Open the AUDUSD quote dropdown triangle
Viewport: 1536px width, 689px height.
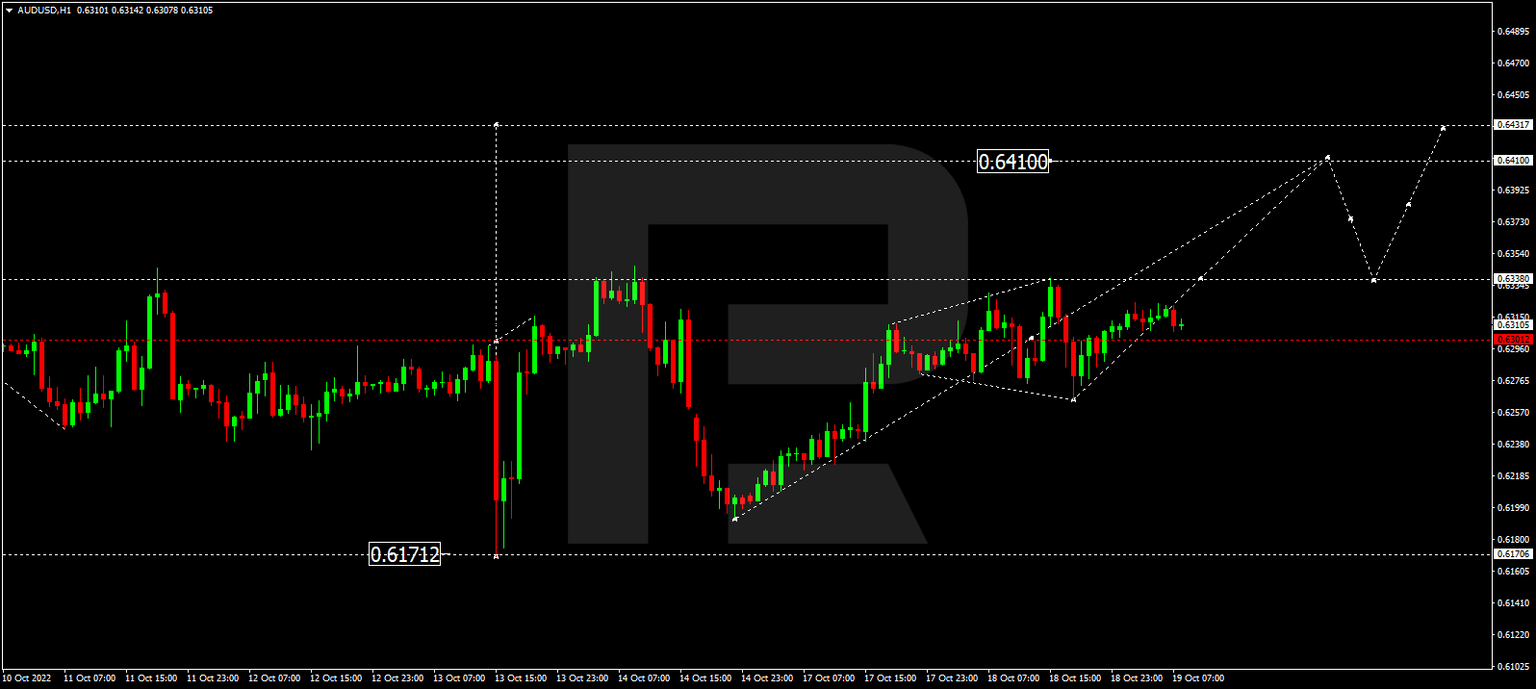(x=8, y=12)
